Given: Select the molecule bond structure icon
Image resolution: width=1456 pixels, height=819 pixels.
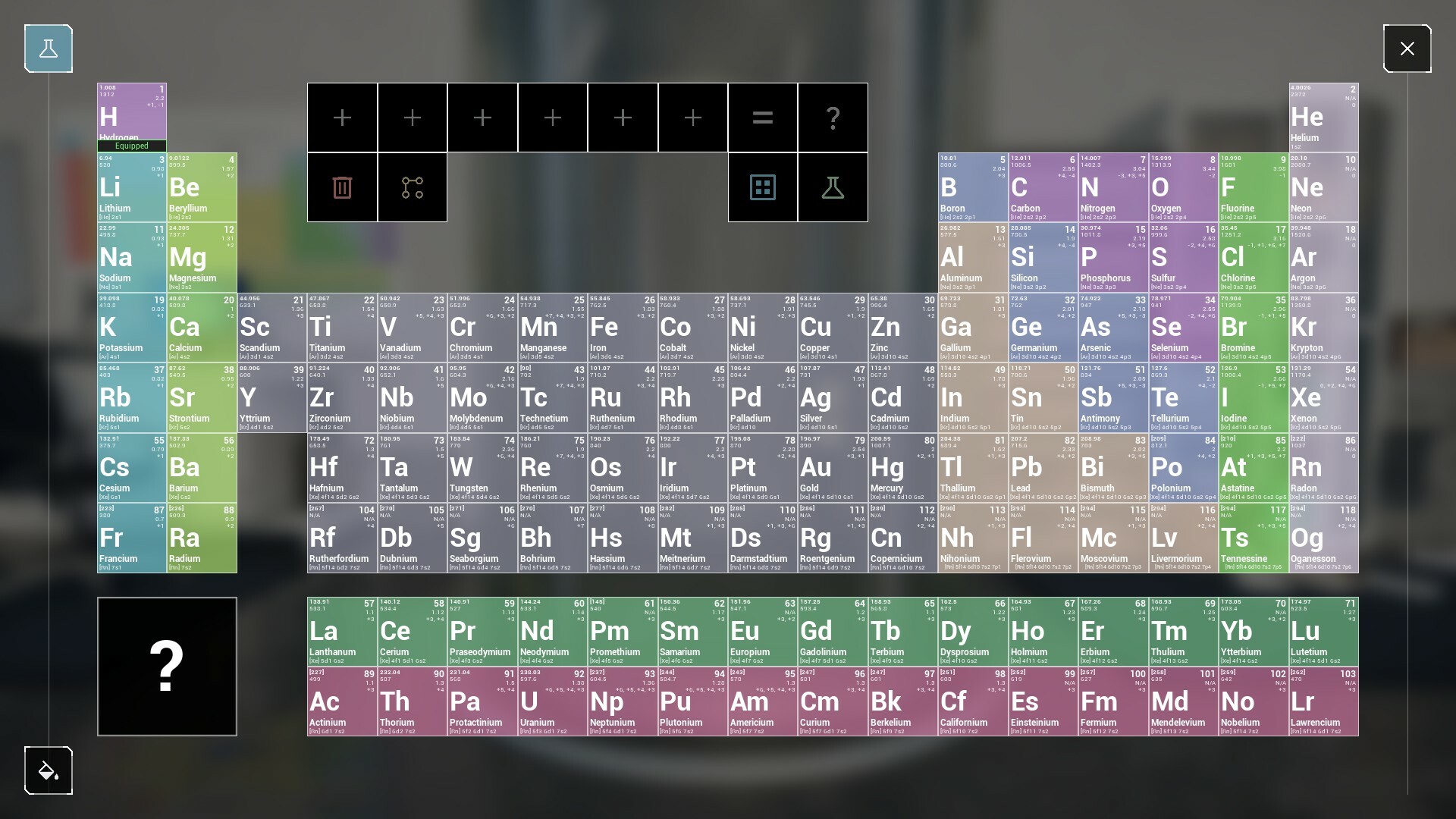Looking at the screenshot, I should pos(412,187).
